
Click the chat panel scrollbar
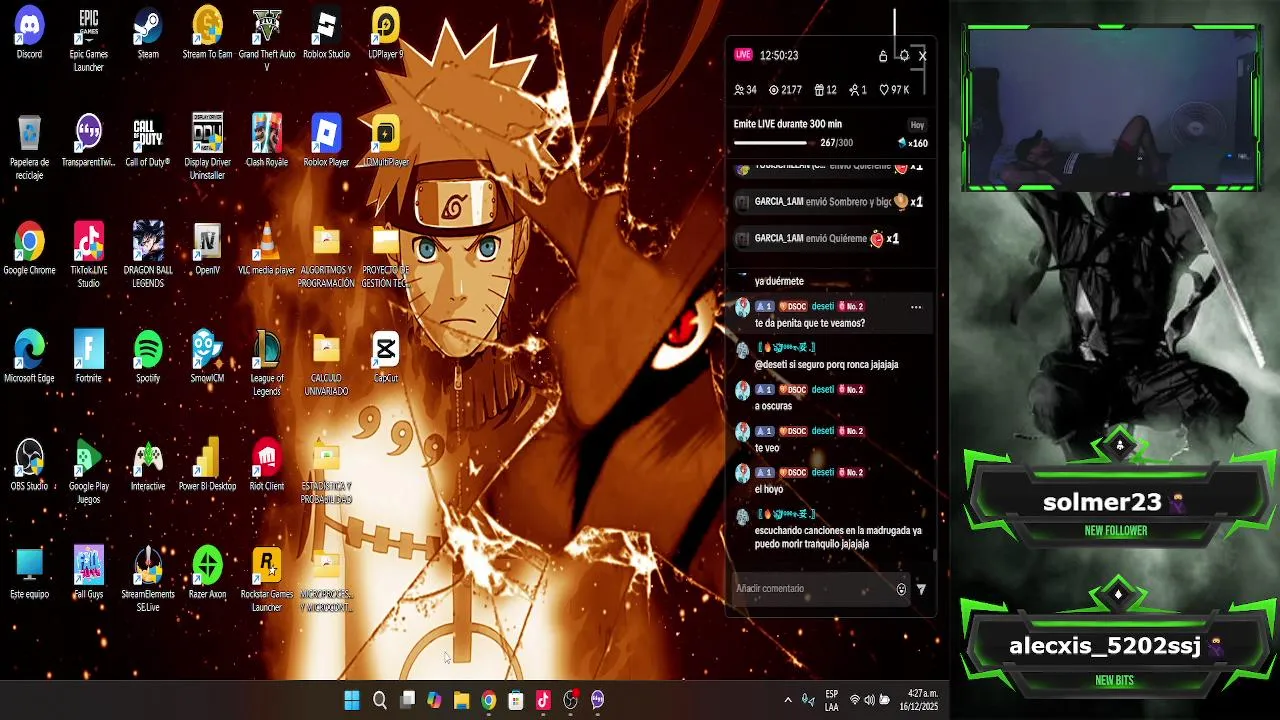click(934, 555)
